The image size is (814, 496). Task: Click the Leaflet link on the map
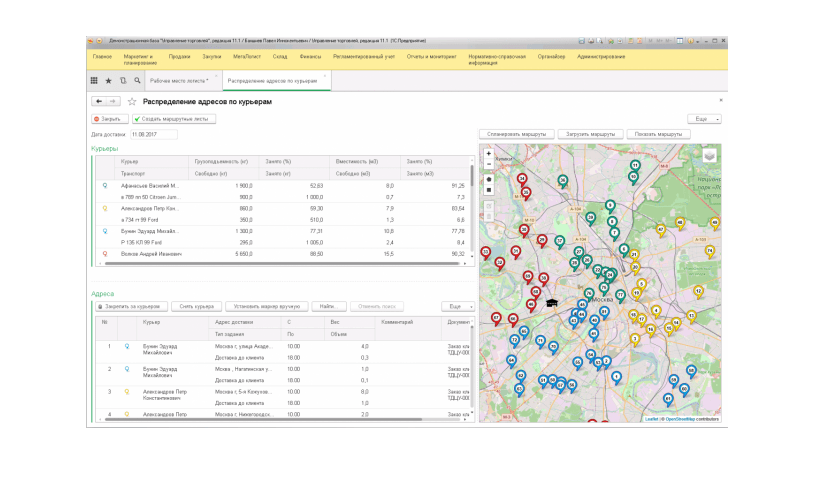pyautogui.click(x=652, y=419)
